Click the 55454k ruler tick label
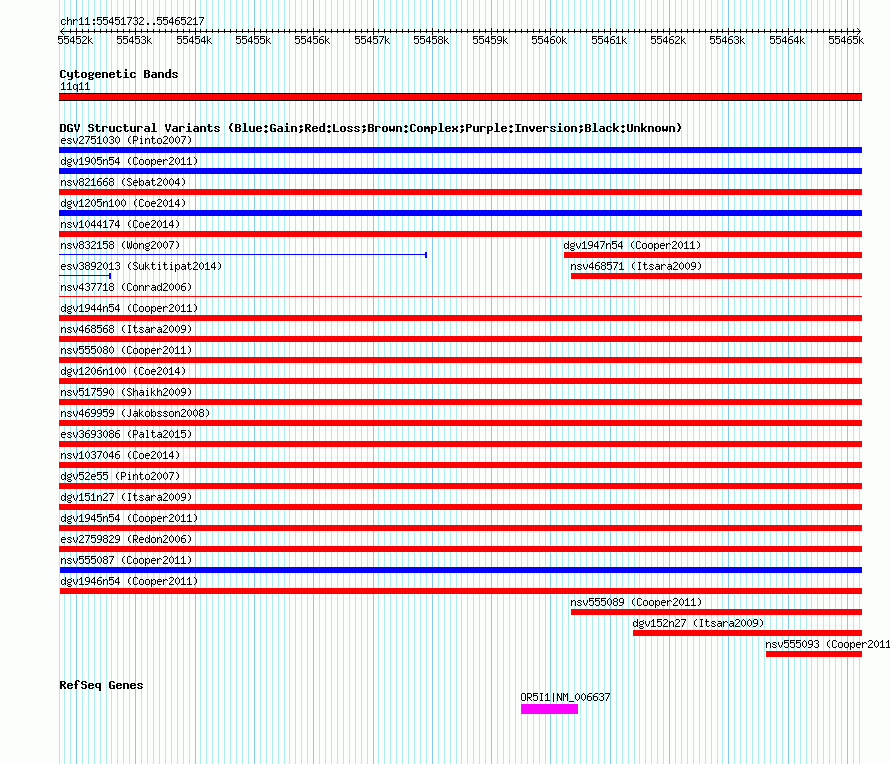The height and width of the screenshot is (764, 890). coord(194,40)
